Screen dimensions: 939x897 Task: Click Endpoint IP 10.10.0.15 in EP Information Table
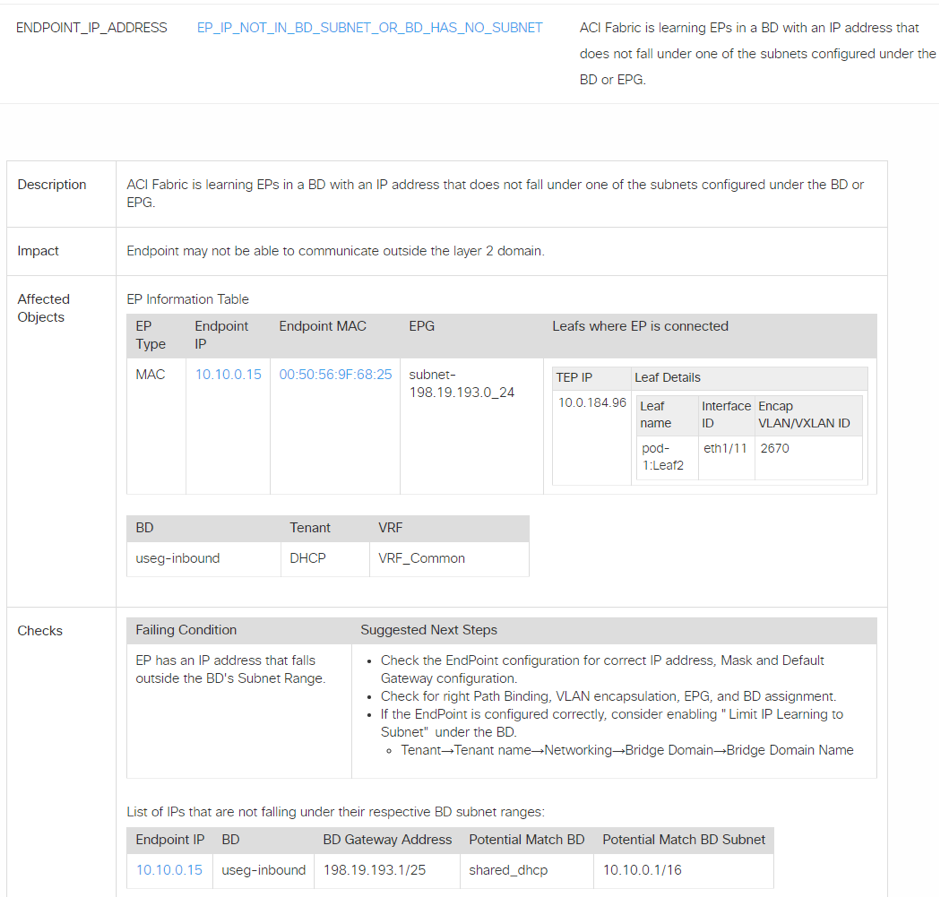click(228, 374)
